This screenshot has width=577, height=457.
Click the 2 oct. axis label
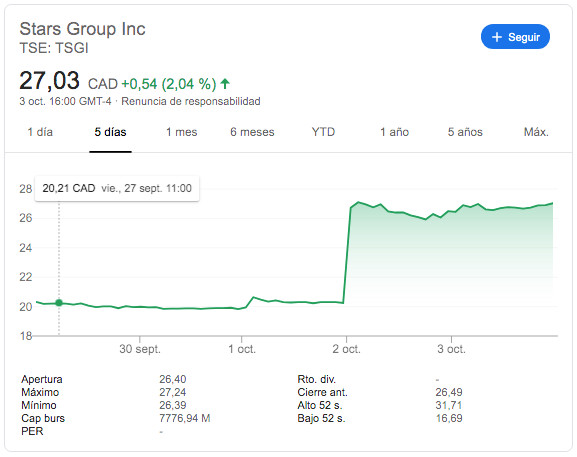(x=347, y=349)
